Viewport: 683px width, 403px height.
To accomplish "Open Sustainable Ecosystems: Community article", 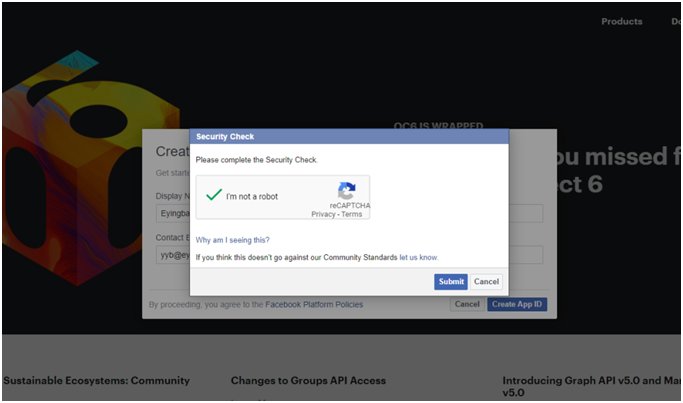I will [x=97, y=380].
